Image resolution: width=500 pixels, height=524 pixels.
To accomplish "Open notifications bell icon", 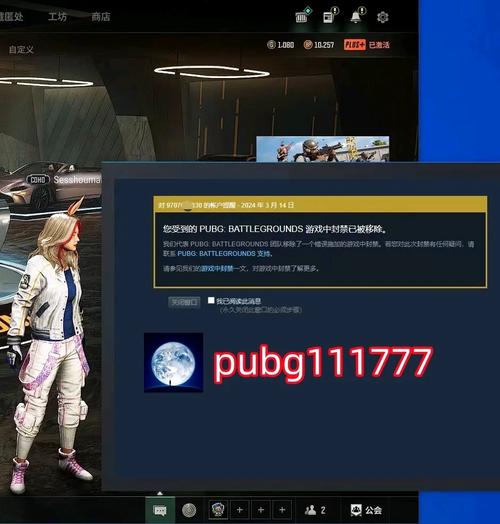I will click(x=356, y=17).
